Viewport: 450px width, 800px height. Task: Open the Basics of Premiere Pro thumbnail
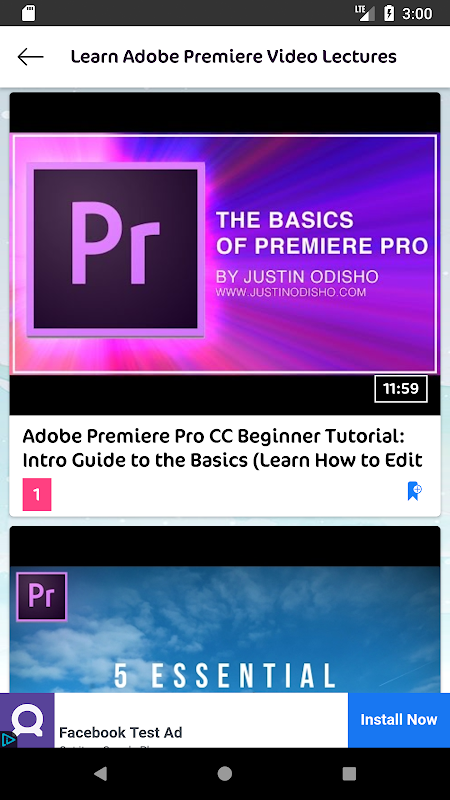[x=224, y=254]
